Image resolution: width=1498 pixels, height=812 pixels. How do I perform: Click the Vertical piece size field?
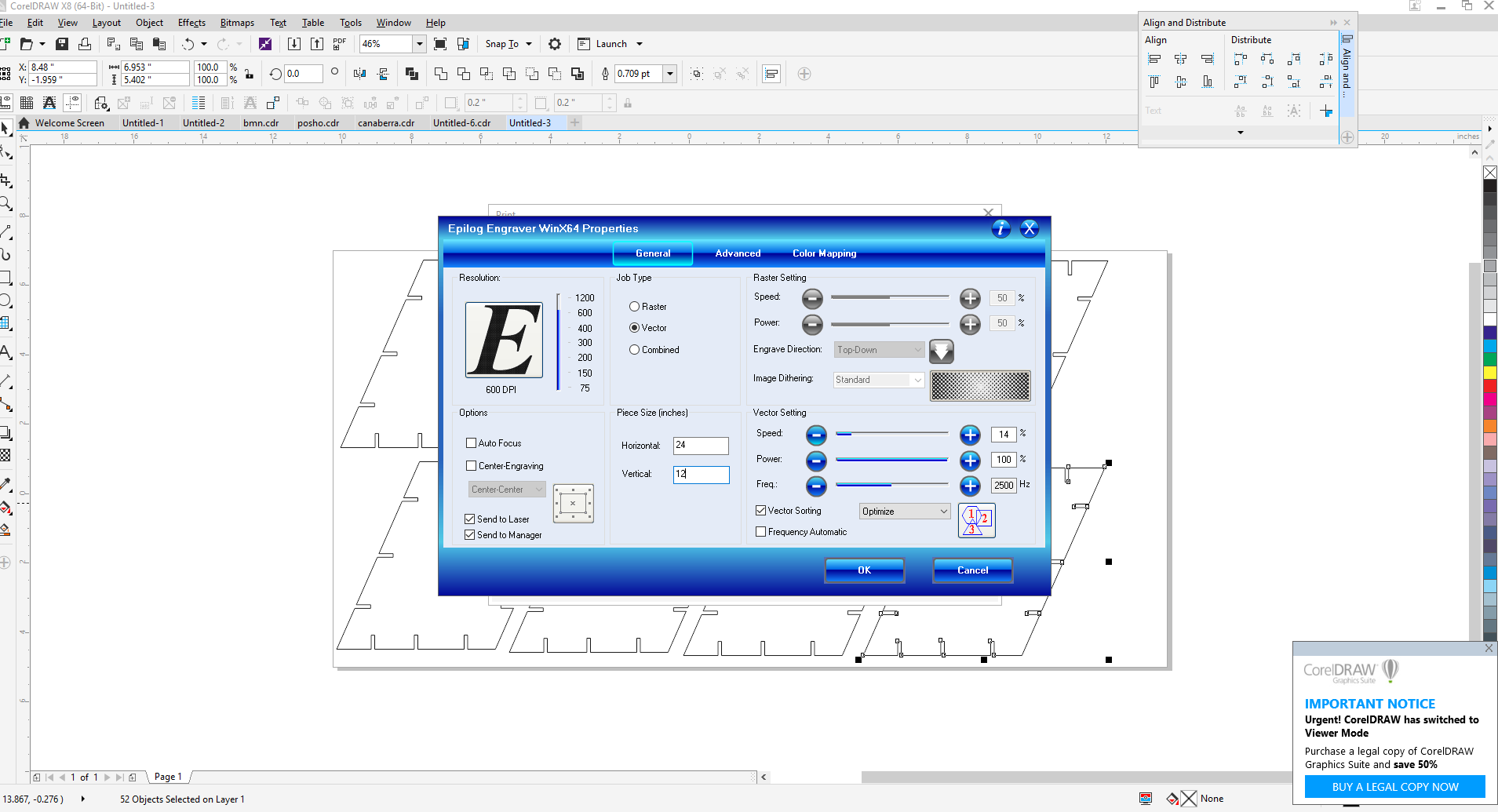[x=701, y=475]
